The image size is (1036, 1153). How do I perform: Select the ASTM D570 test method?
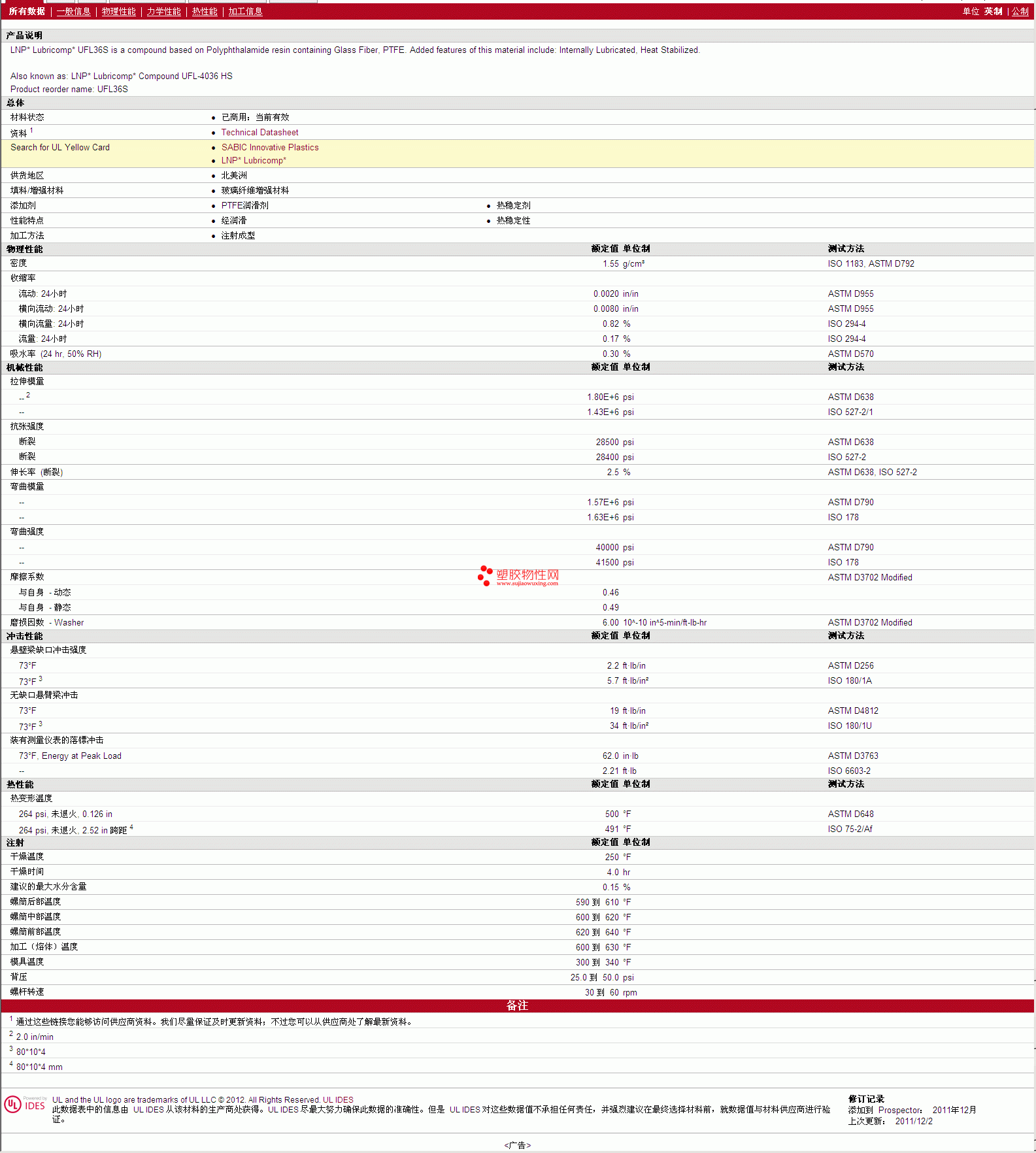coord(851,354)
